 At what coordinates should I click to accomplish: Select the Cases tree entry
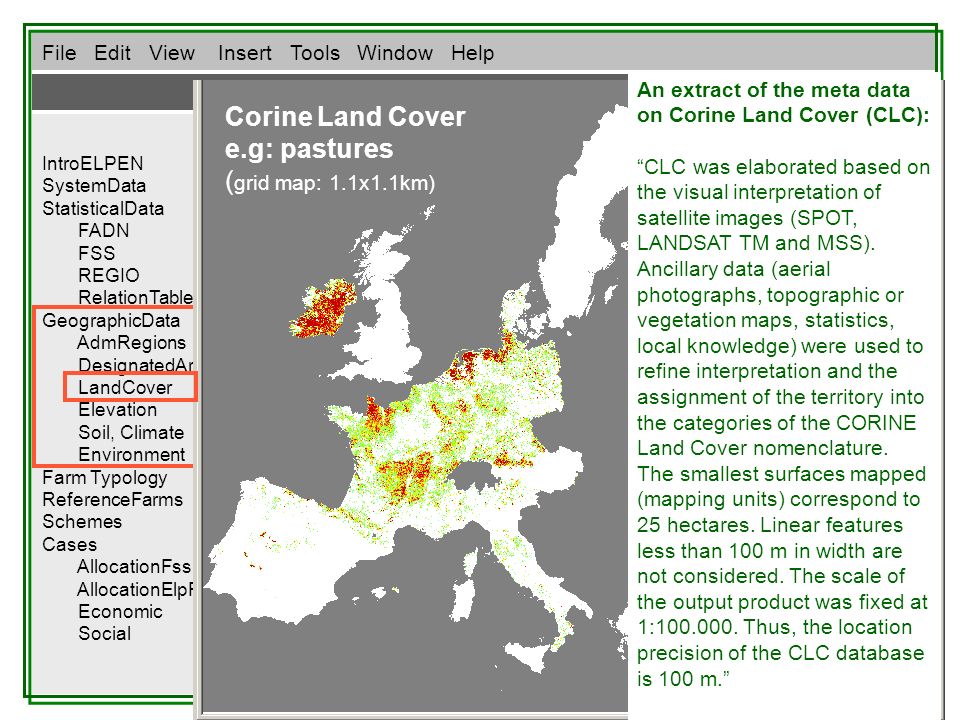[69, 545]
